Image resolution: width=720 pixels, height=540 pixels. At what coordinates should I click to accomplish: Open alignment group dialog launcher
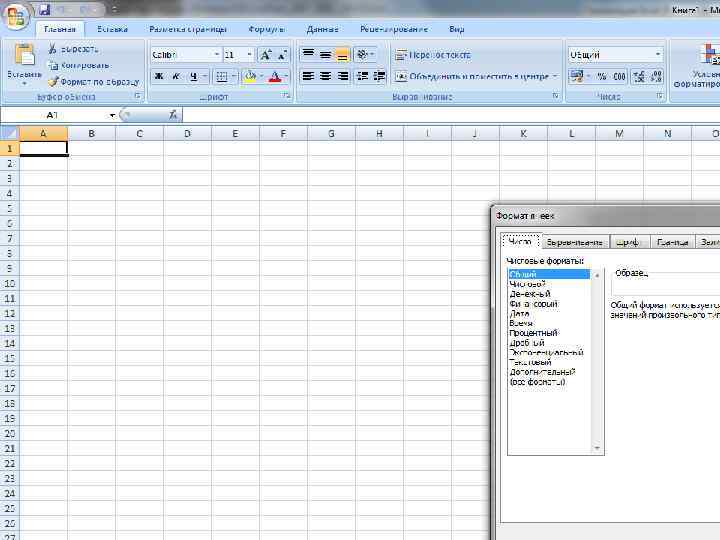[555, 96]
